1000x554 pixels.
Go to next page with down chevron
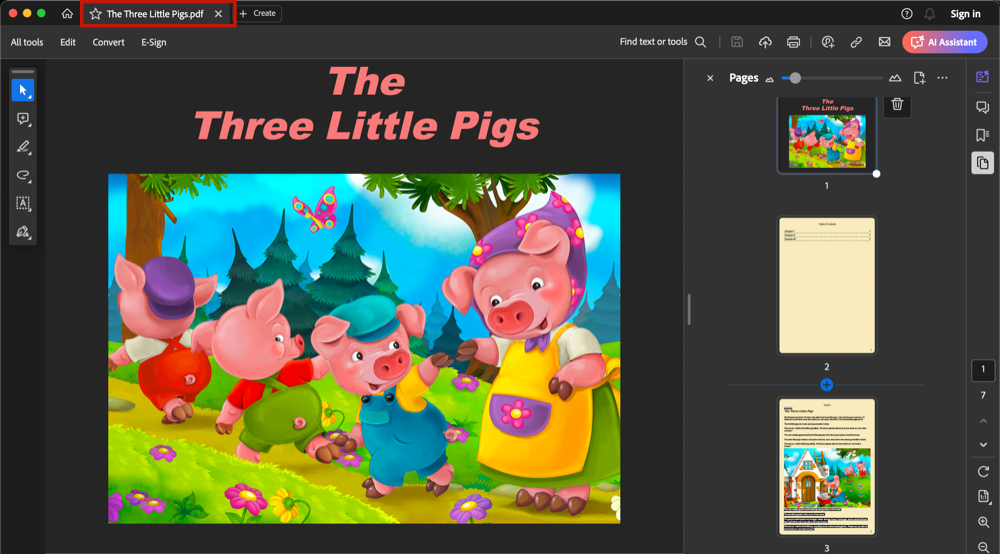(x=983, y=444)
